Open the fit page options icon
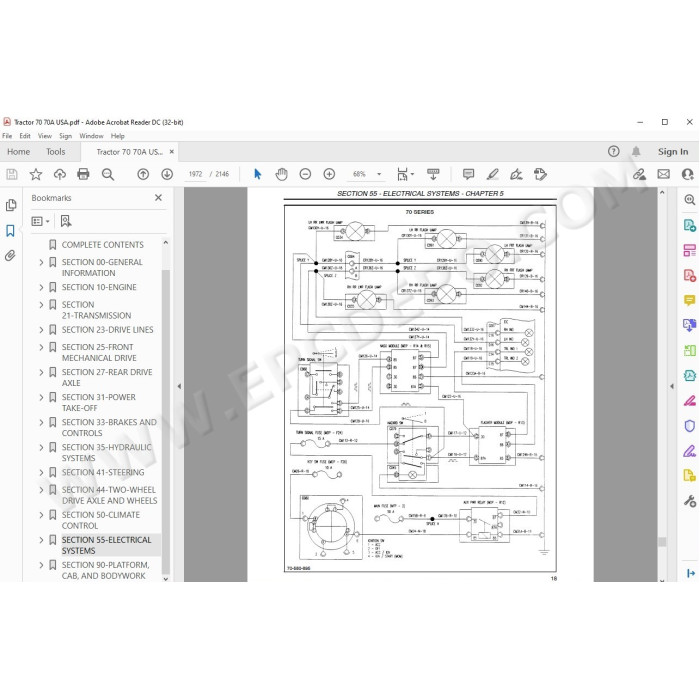Image resolution: width=700 pixels, height=700 pixels. pos(405,174)
